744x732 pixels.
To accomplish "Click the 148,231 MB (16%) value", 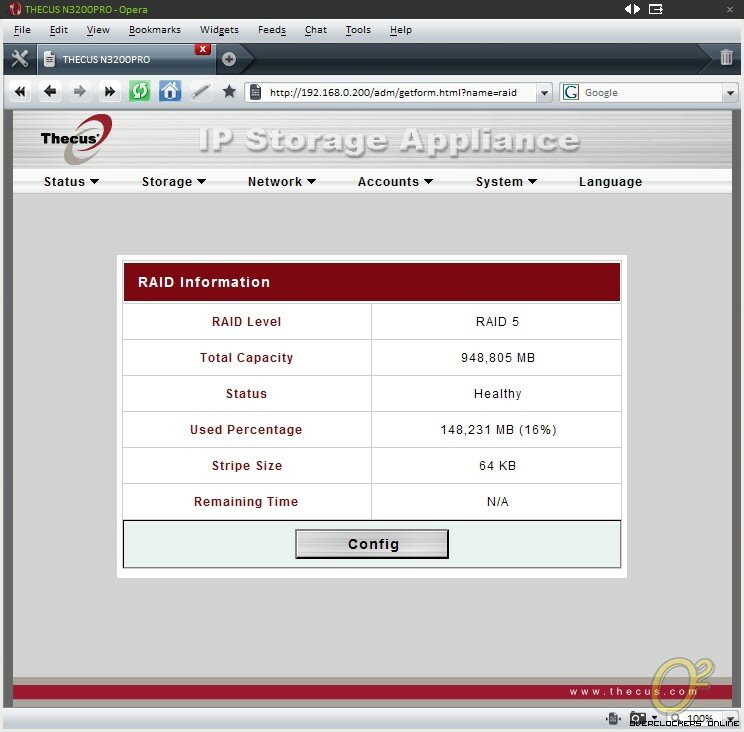I will 498,430.
